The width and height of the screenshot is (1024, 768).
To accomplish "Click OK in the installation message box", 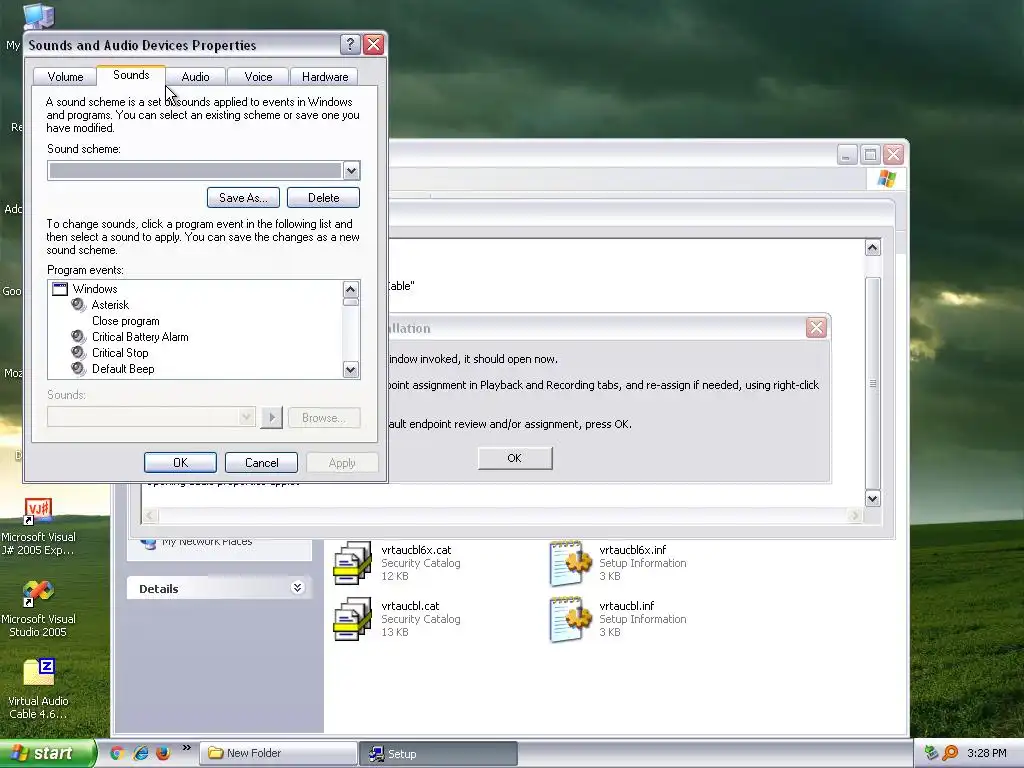I will pos(515,458).
